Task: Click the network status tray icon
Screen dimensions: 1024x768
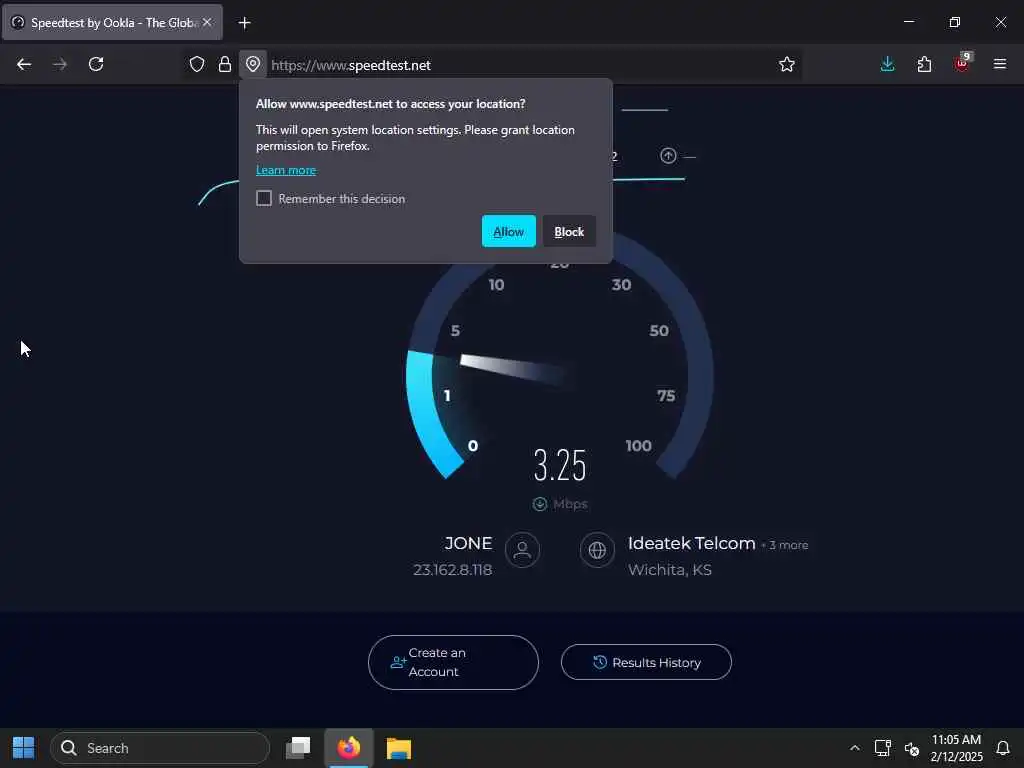Action: (882, 748)
